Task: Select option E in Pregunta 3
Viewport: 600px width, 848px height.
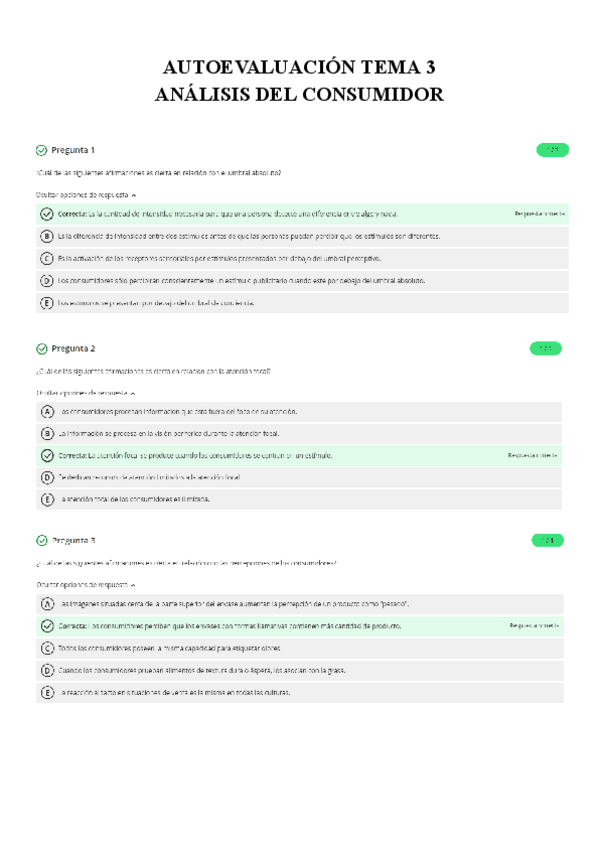Action: tap(47, 692)
